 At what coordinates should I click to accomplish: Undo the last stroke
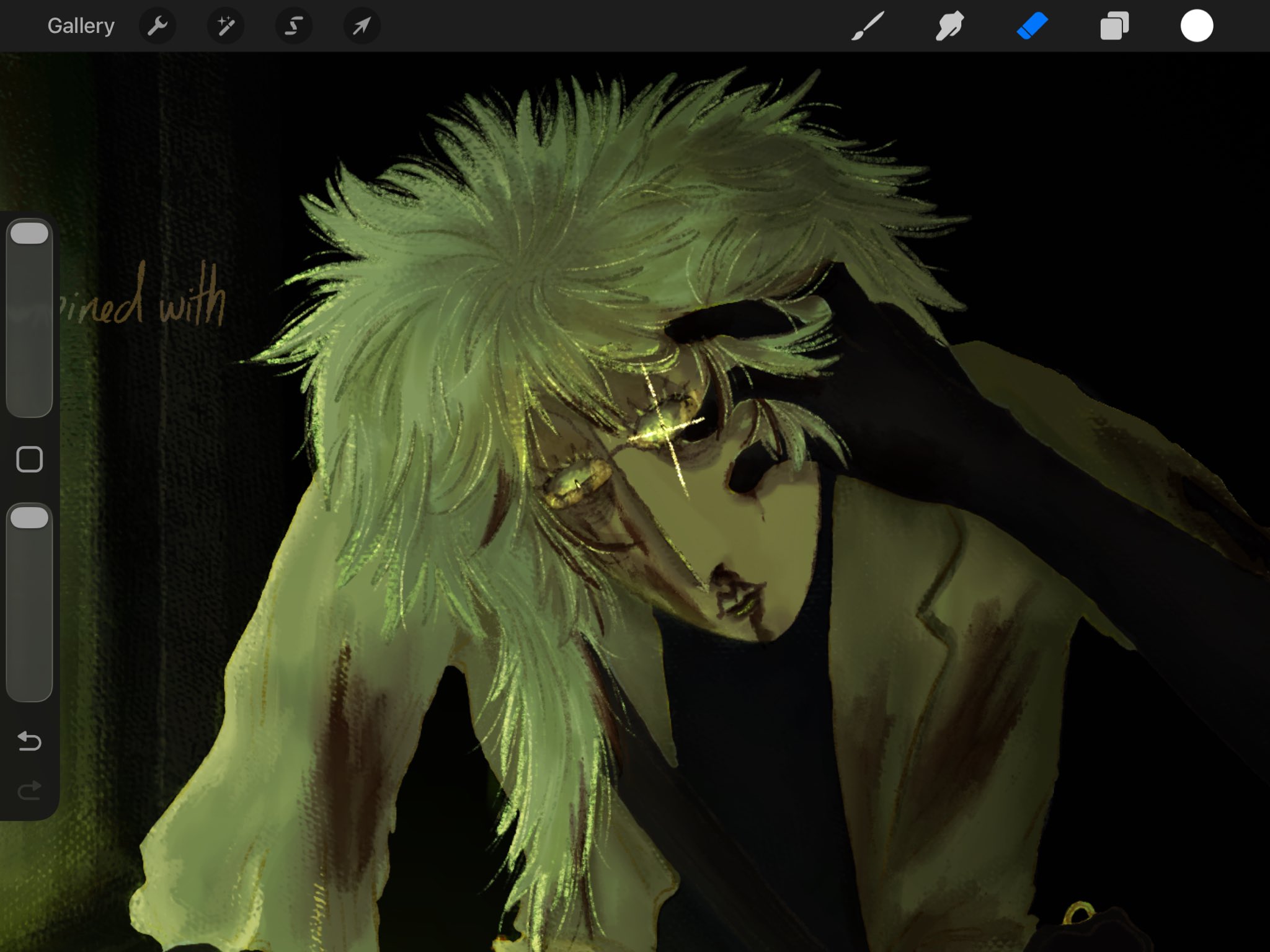point(29,741)
